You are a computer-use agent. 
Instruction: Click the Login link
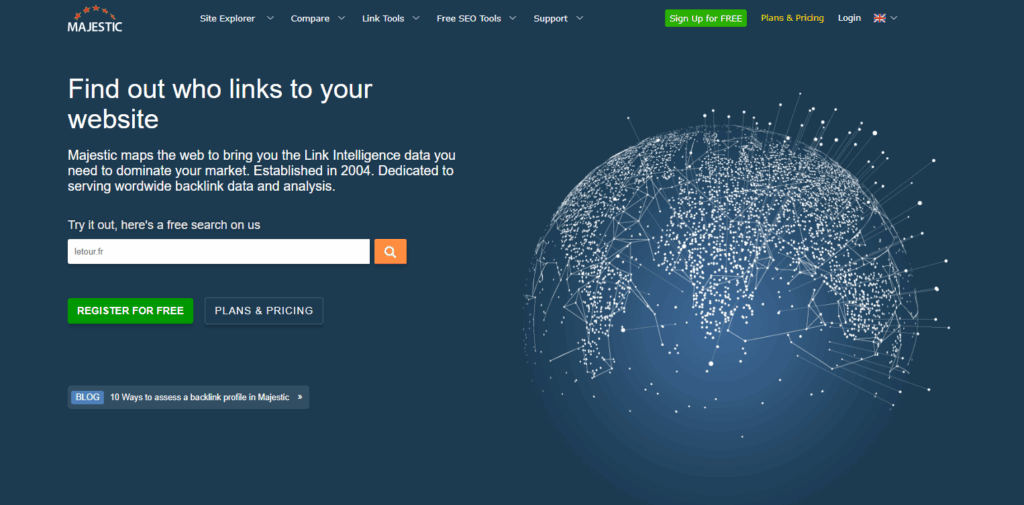[x=849, y=18]
